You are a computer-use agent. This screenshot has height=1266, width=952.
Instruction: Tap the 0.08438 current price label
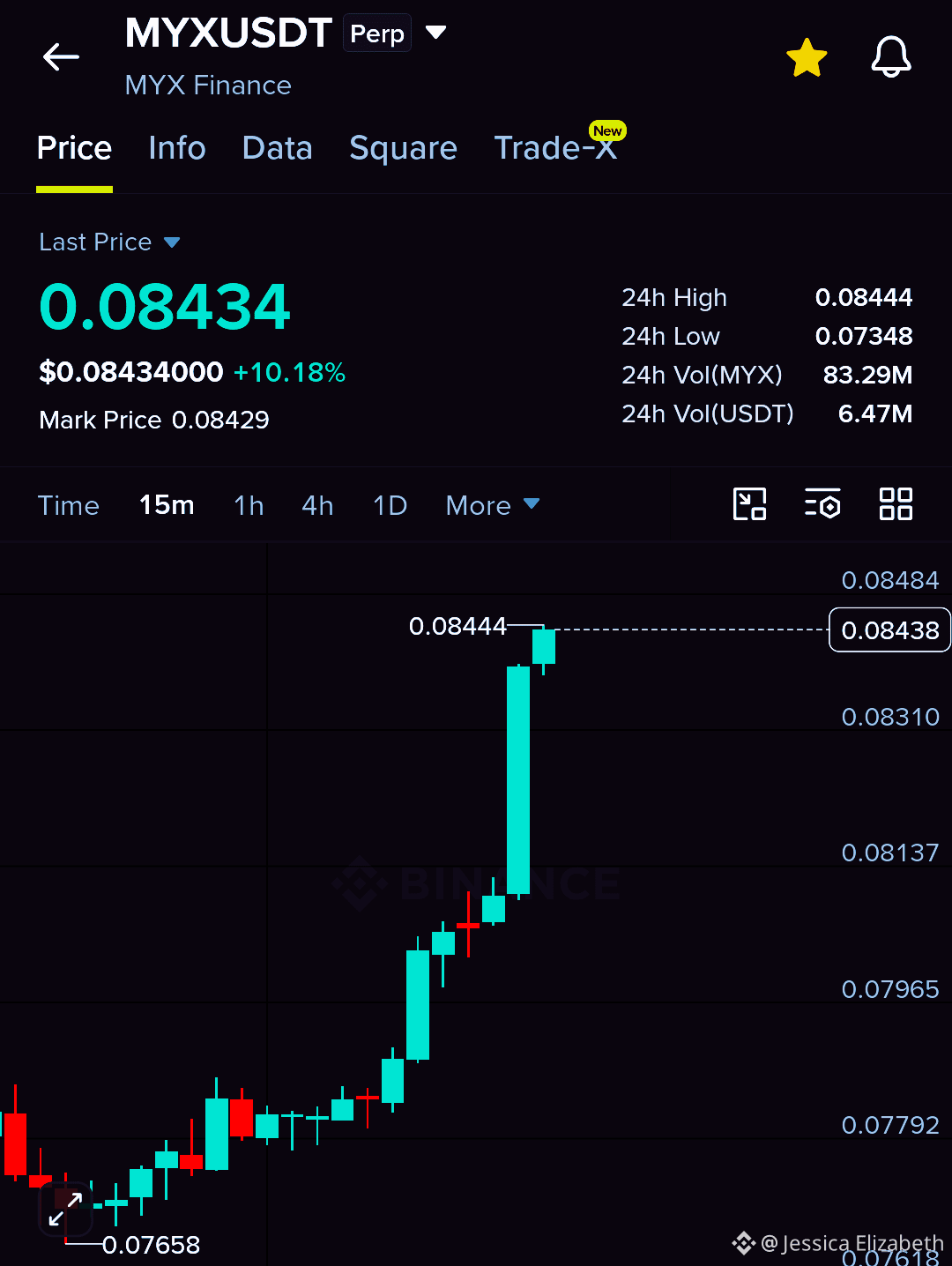point(889,630)
